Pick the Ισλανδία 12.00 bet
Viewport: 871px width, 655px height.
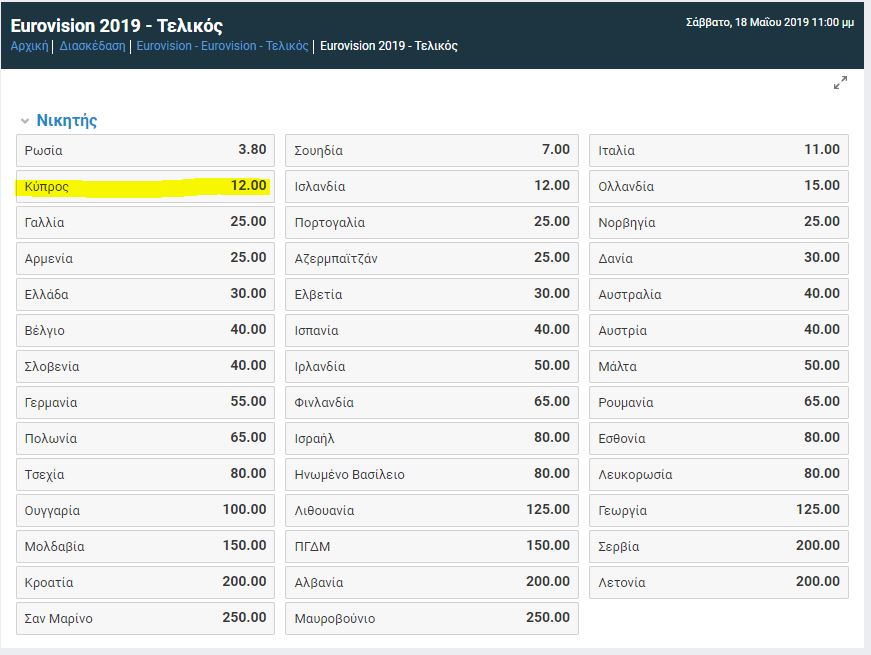pyautogui.click(x=432, y=186)
